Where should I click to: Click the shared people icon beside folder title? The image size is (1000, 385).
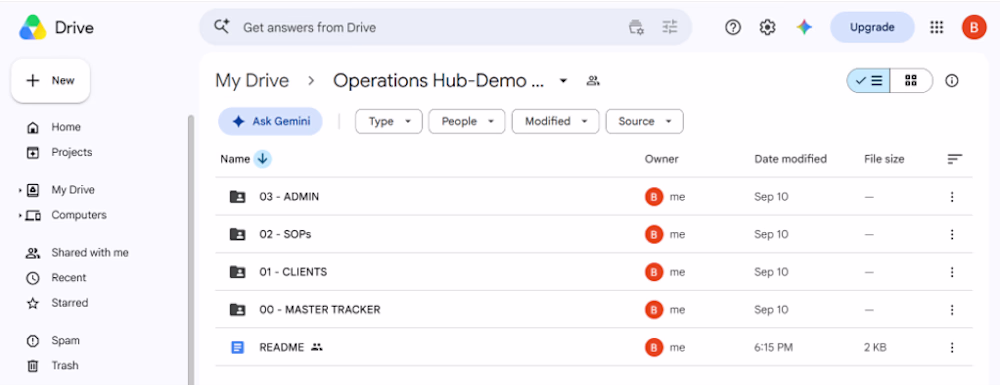point(593,81)
